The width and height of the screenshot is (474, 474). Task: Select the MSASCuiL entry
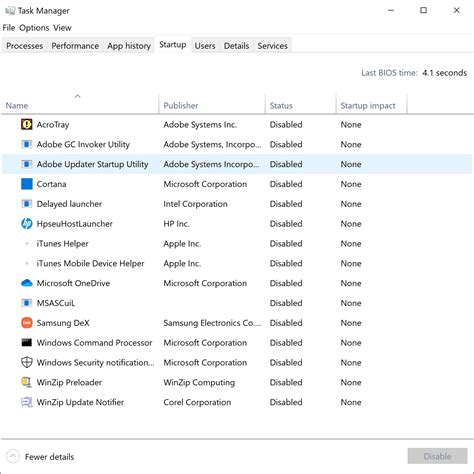coord(56,303)
